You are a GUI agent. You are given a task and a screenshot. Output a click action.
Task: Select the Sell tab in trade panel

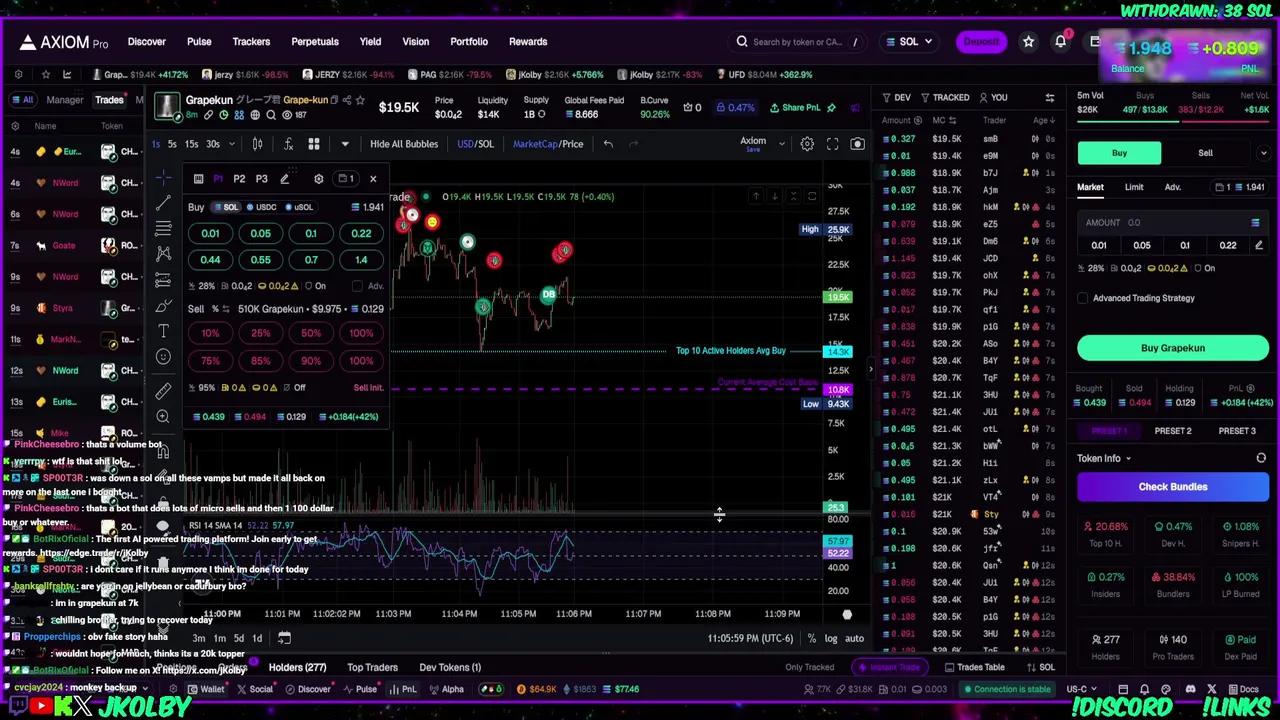(x=1205, y=153)
